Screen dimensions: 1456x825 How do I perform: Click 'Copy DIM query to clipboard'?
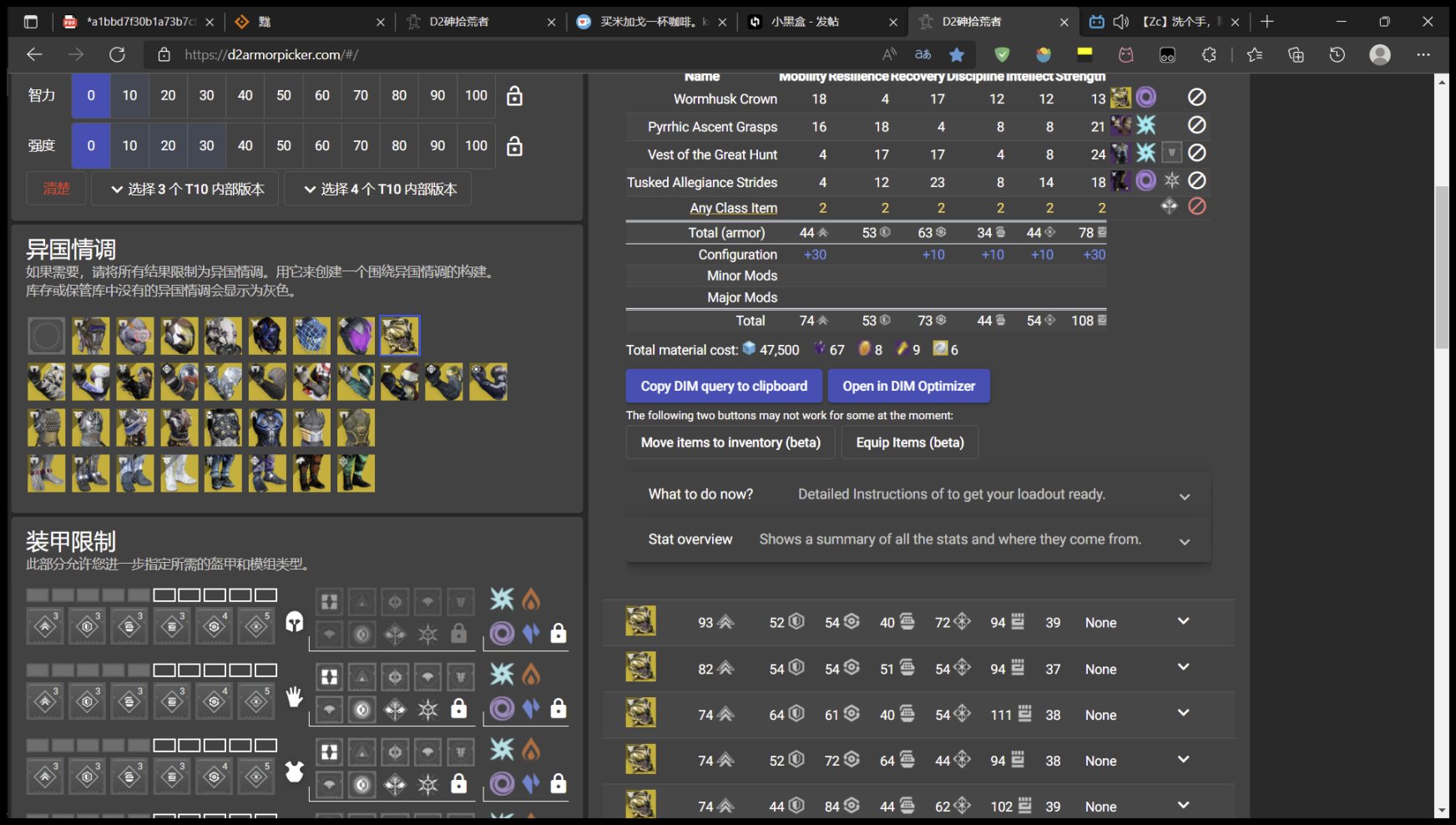click(724, 386)
